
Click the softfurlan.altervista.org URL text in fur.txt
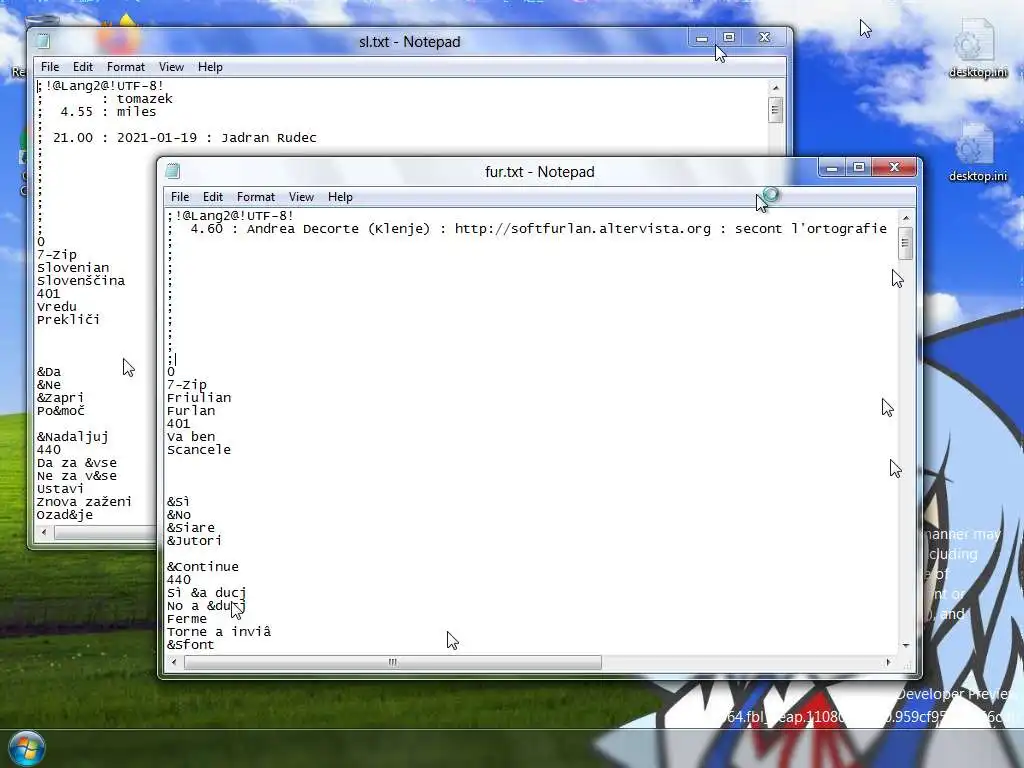coord(583,229)
